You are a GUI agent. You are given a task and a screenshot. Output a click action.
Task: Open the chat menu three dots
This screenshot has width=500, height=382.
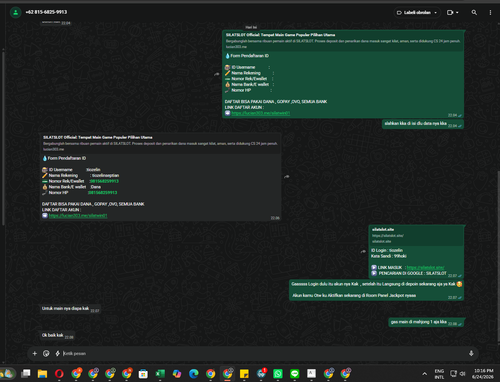pos(490,12)
